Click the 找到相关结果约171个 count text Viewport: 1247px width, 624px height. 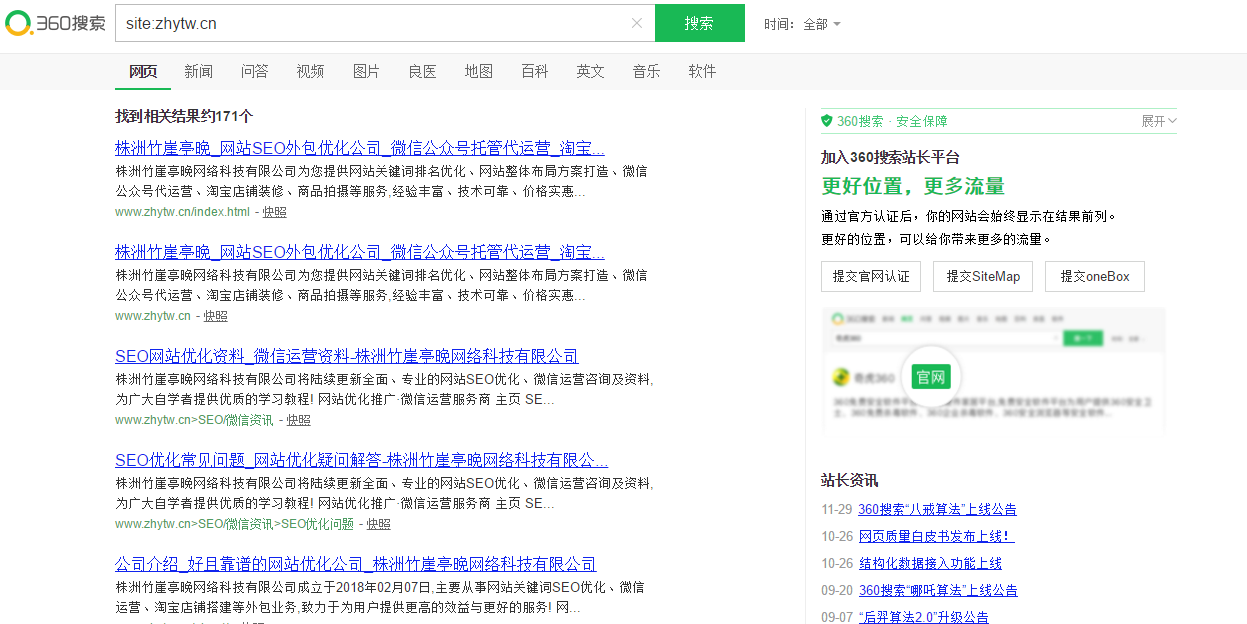click(184, 116)
